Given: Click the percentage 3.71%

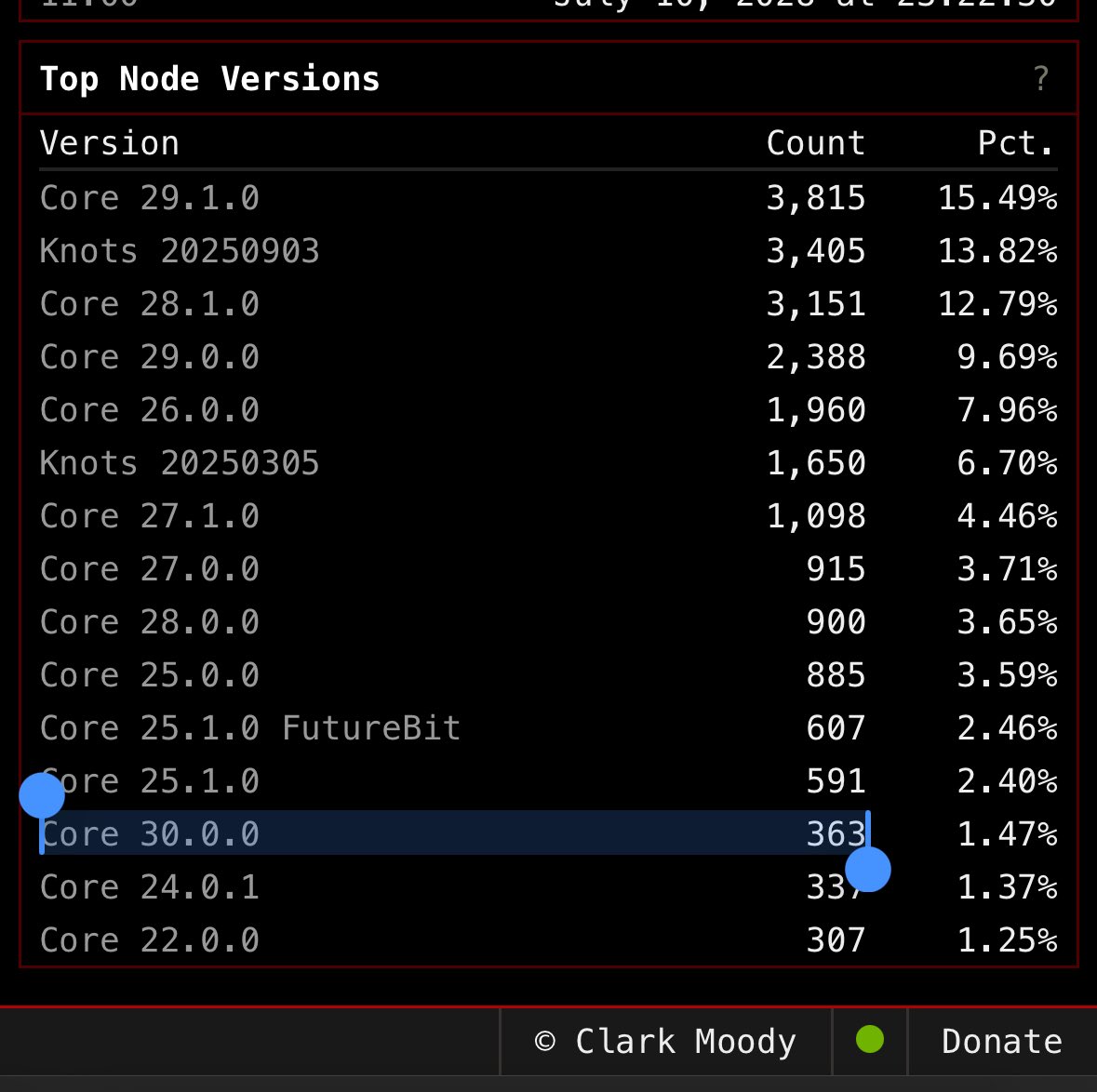Looking at the screenshot, I should tap(1008, 569).
